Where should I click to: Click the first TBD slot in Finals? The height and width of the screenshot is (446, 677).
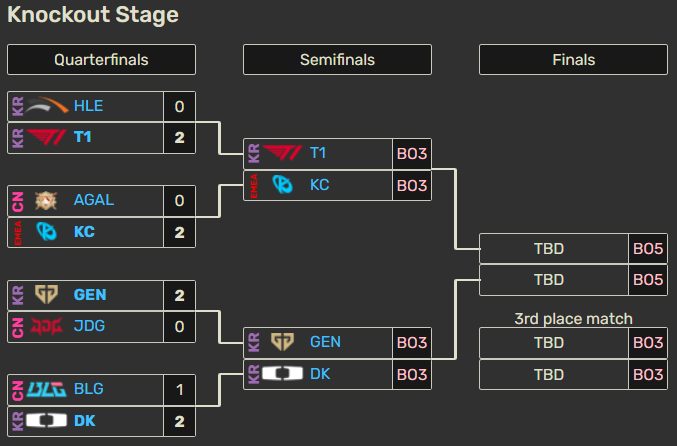pos(549,249)
